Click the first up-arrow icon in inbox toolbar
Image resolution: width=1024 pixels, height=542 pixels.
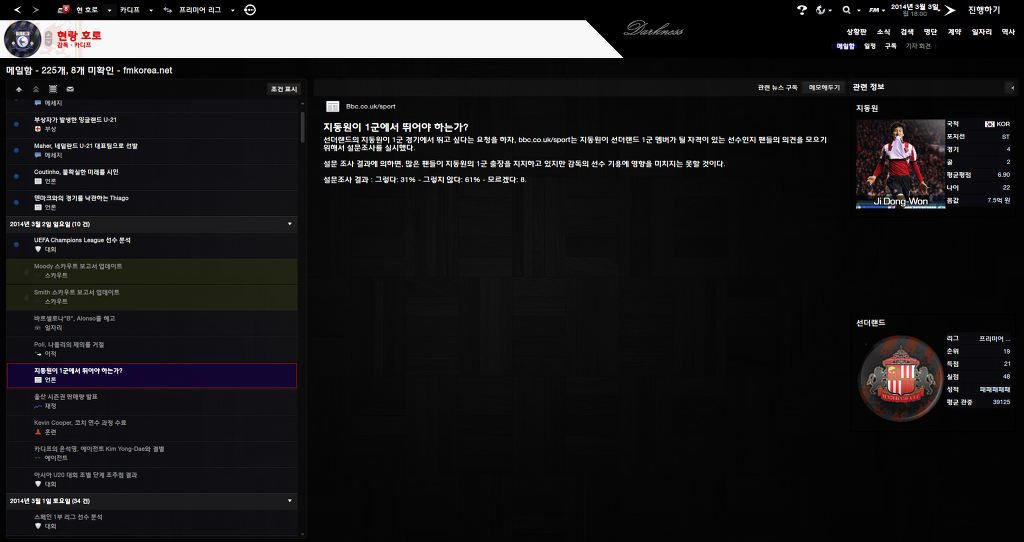coord(19,89)
